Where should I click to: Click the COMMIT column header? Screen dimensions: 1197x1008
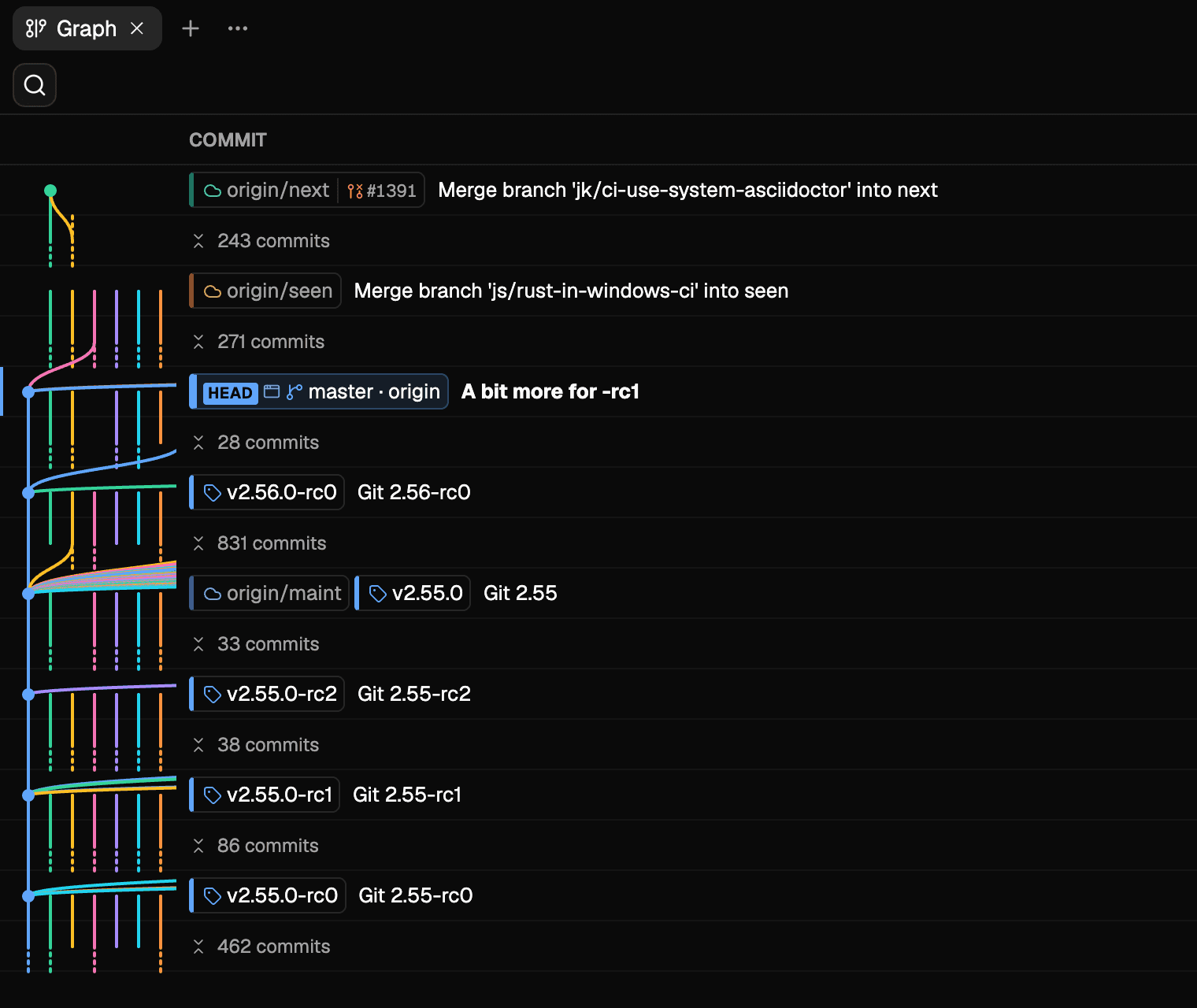pos(228,140)
